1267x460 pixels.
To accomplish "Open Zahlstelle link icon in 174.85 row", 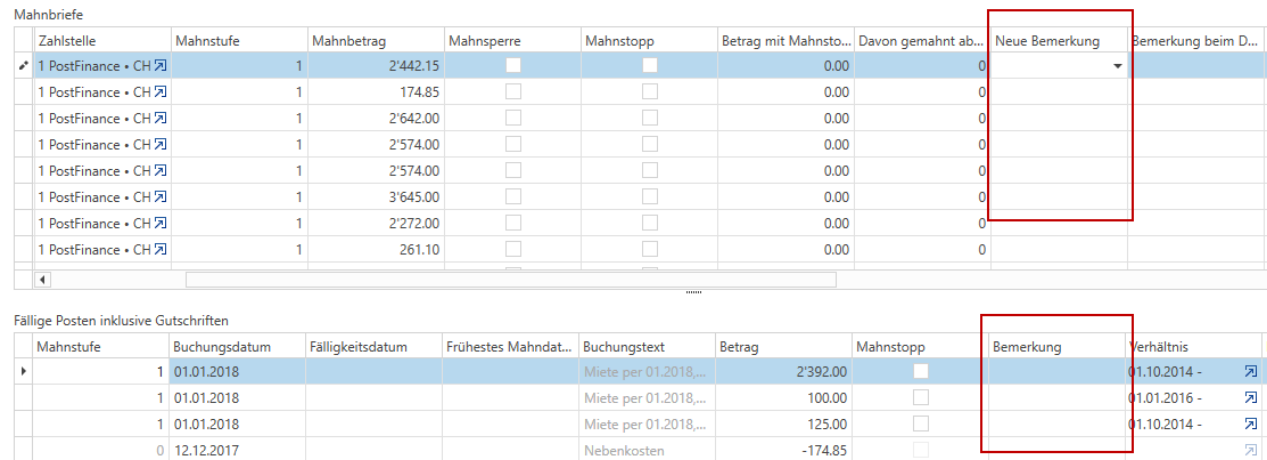I will [160, 92].
